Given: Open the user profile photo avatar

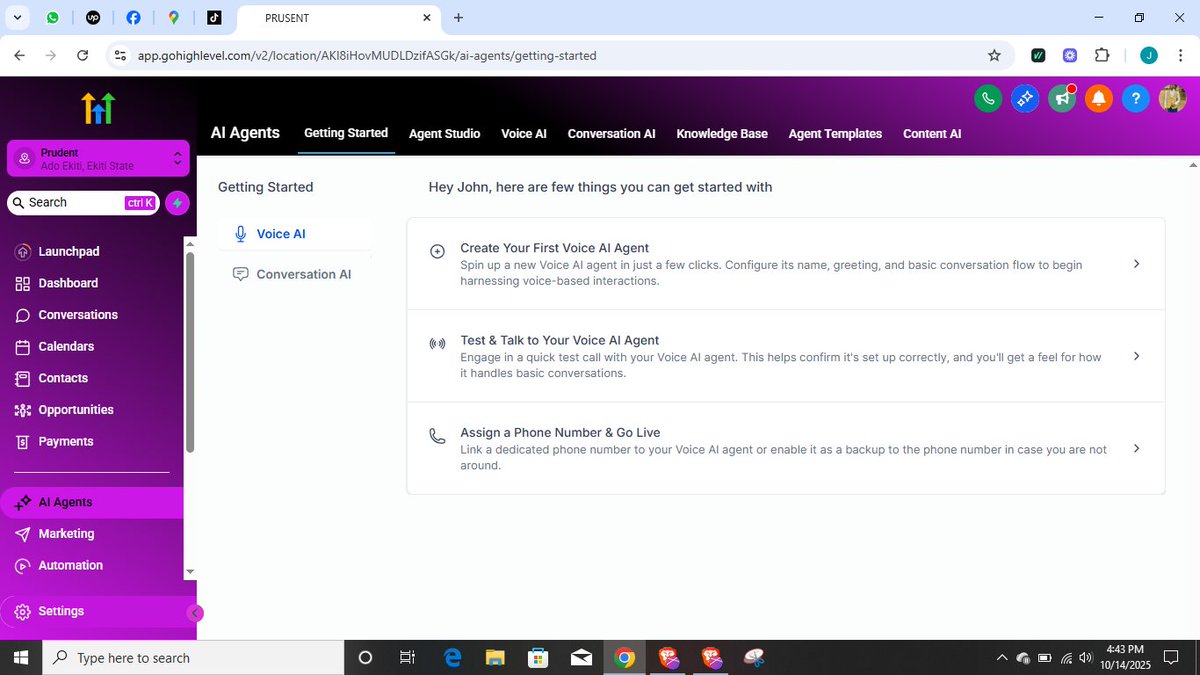Looking at the screenshot, I should click(1172, 98).
